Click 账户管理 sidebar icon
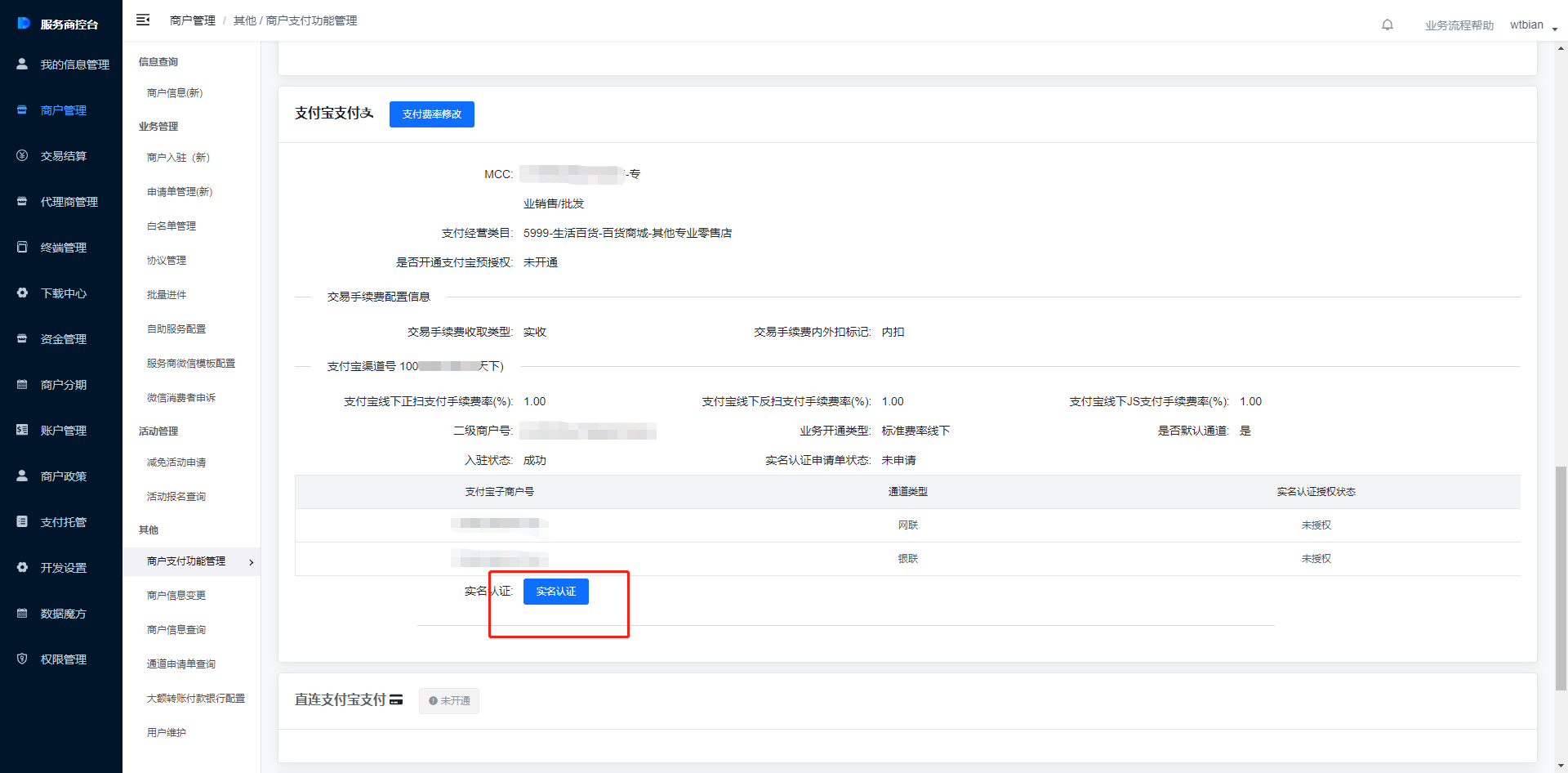This screenshot has height=773, width=1568. (x=22, y=430)
